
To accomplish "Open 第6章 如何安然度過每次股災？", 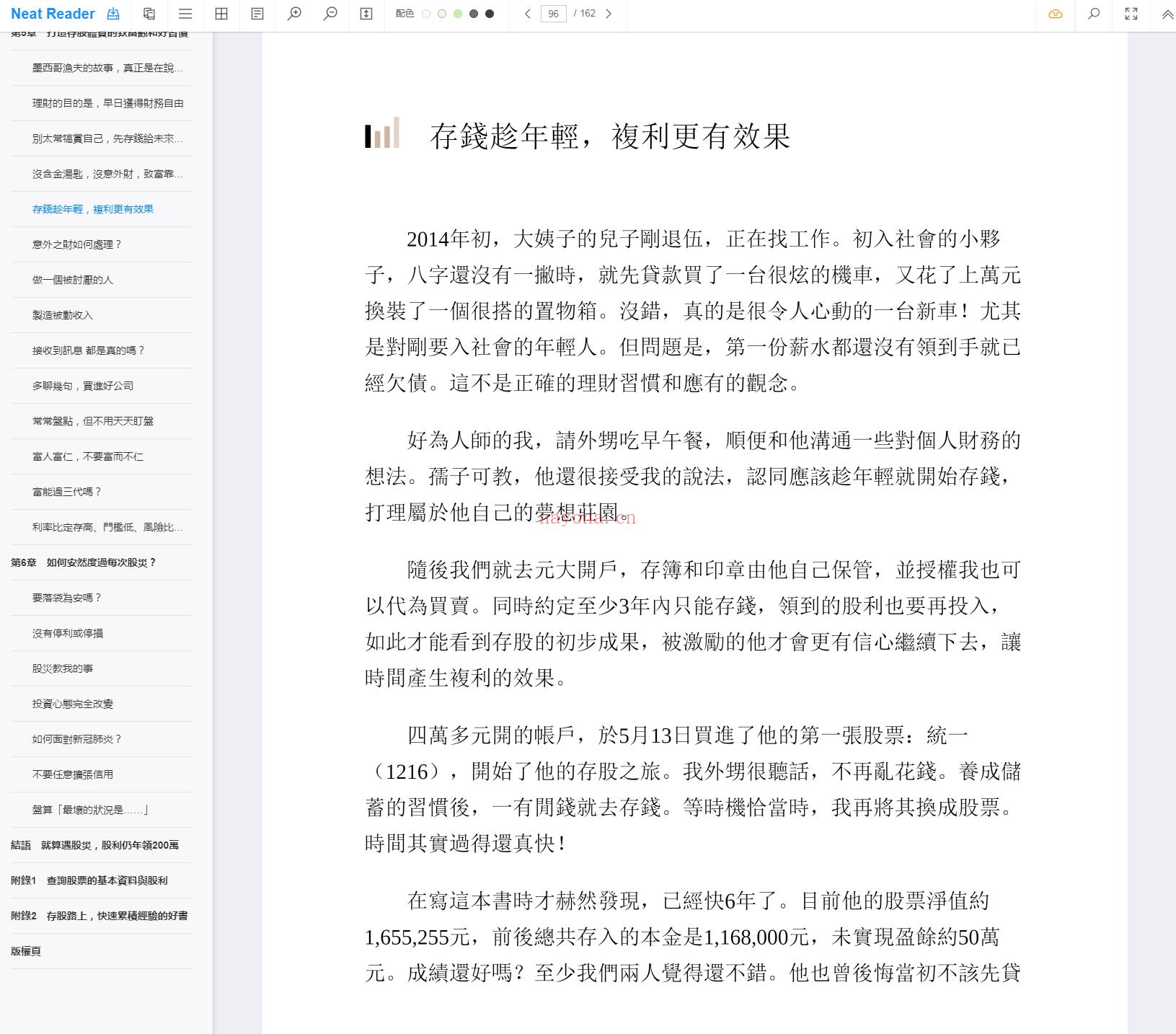I will click(84, 562).
